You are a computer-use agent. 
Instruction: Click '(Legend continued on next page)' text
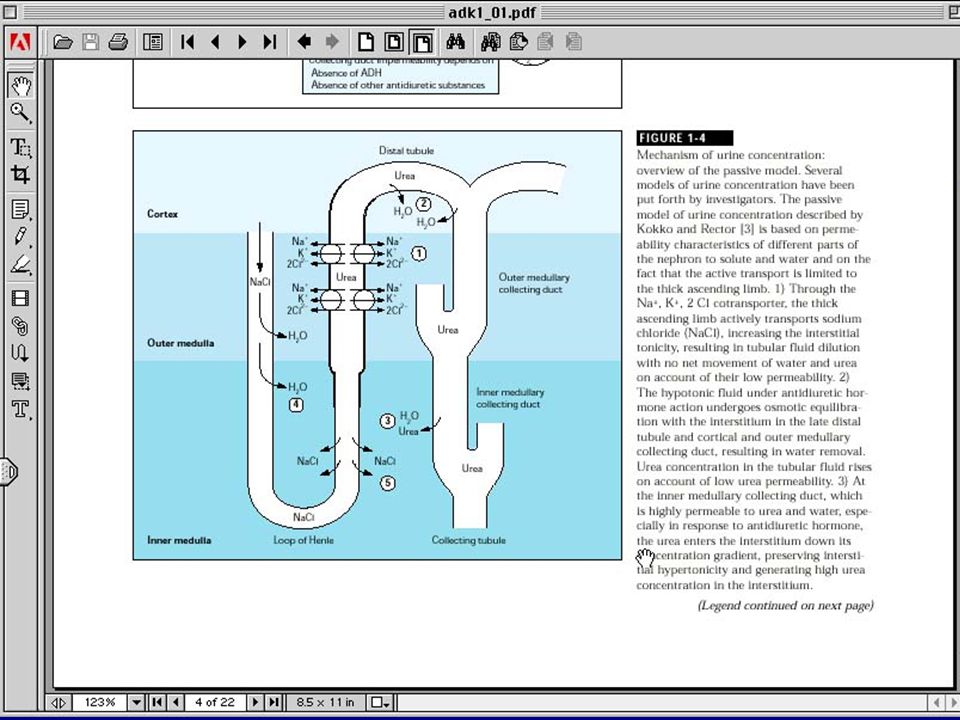coord(786,606)
